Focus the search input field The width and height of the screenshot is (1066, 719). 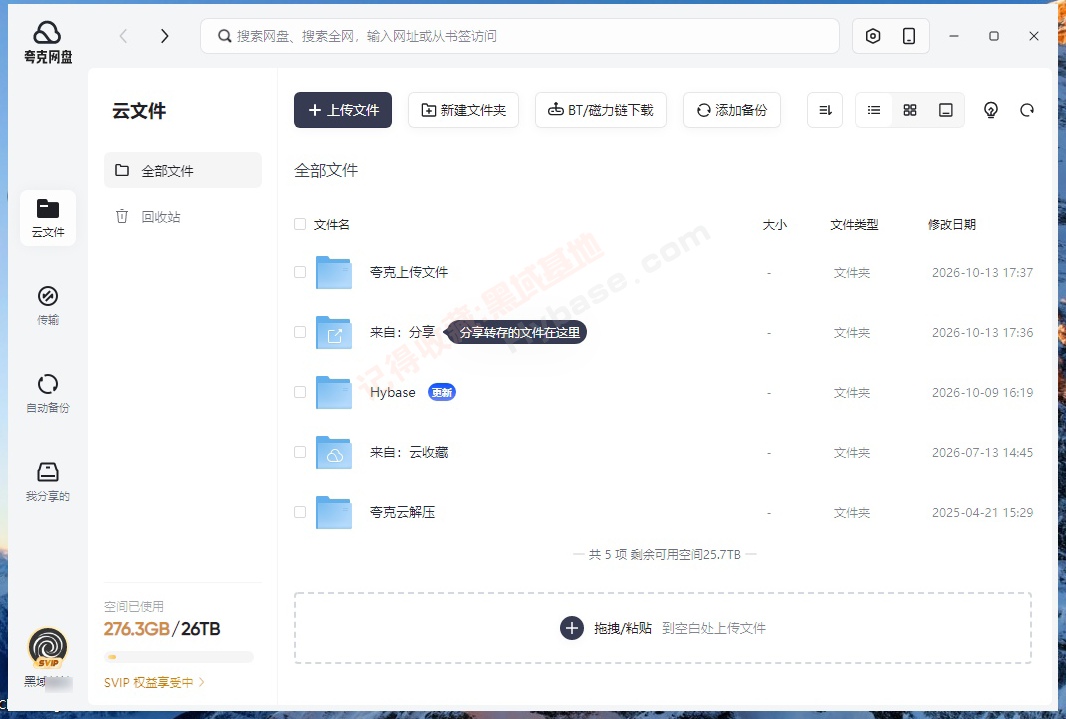[520, 36]
